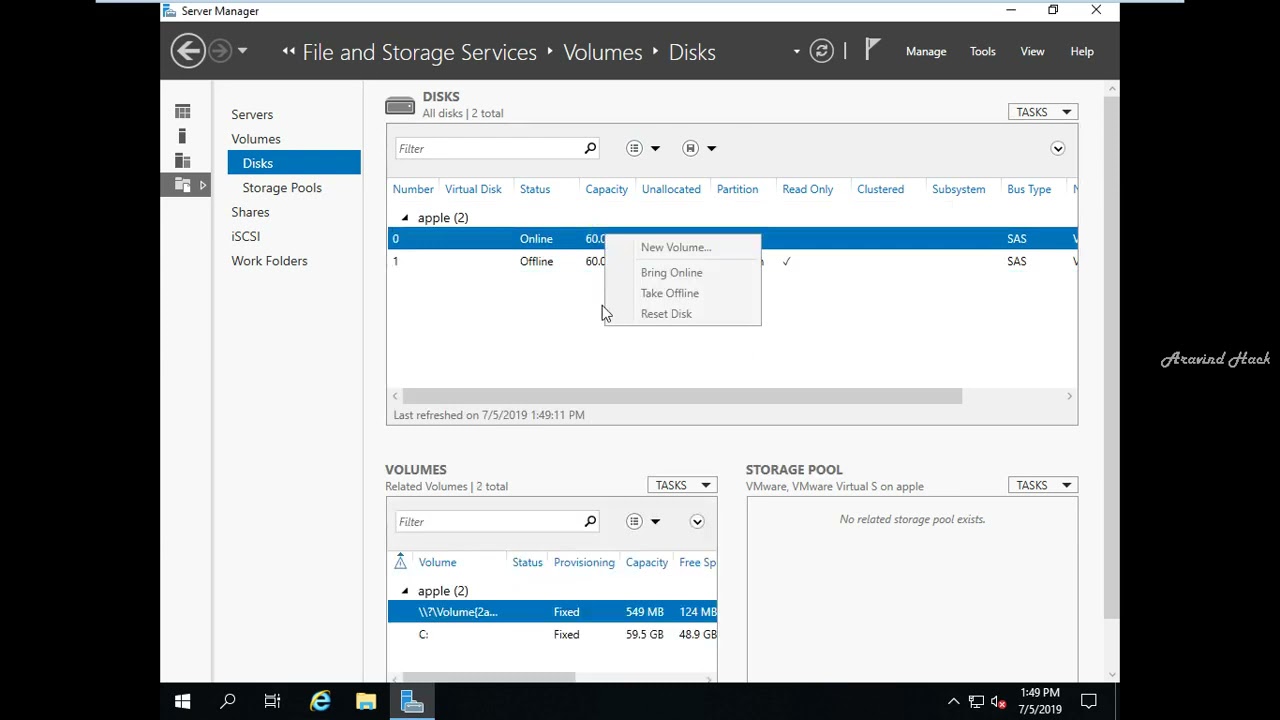Go back using the back arrow
This screenshot has width=1280, height=720.
point(188,51)
